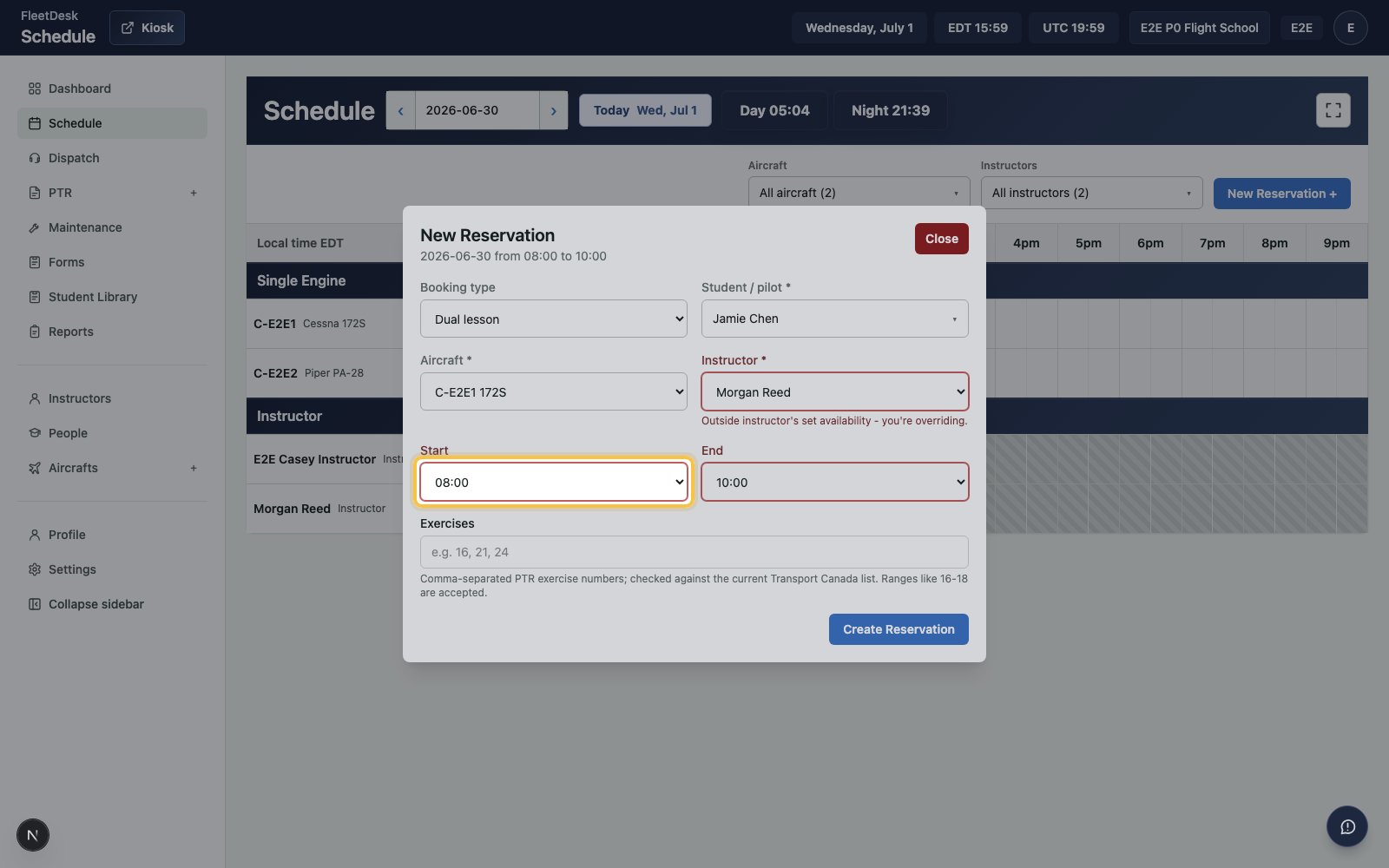Click the Exercises input field
Image resolution: width=1389 pixels, height=868 pixels.
[694, 552]
